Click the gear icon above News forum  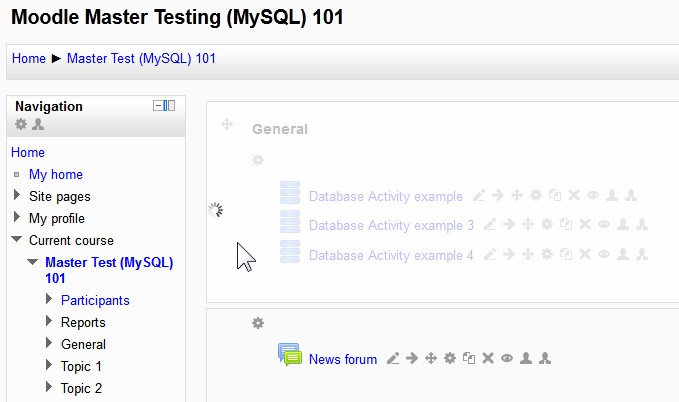(258, 323)
